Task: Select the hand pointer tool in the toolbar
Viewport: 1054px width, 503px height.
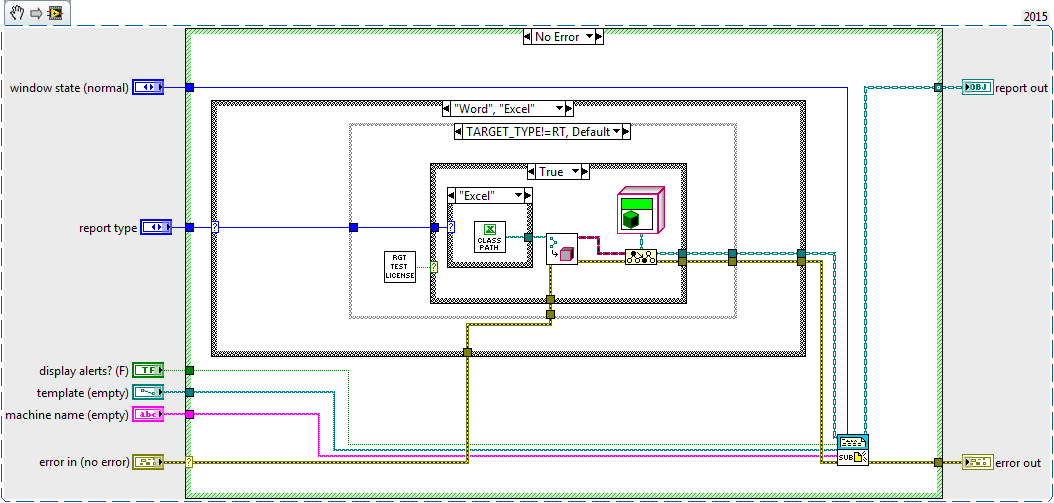Action: [17, 12]
